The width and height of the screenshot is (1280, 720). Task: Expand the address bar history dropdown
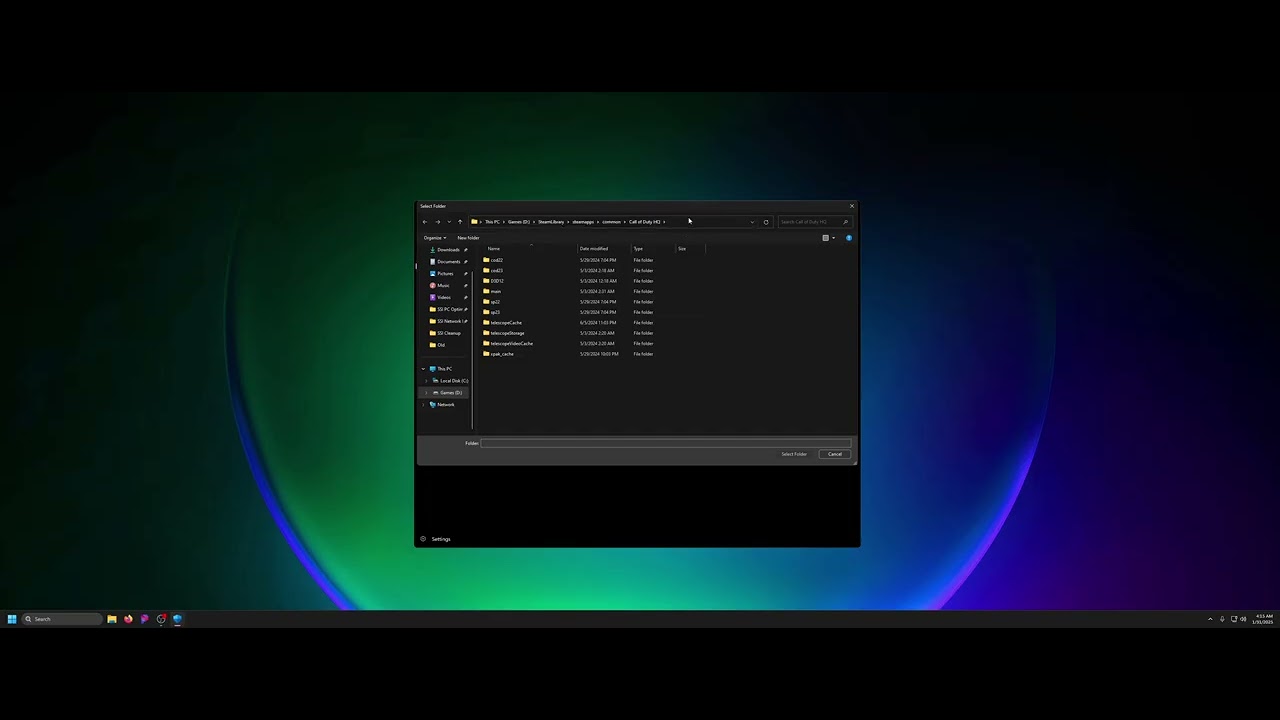752,222
